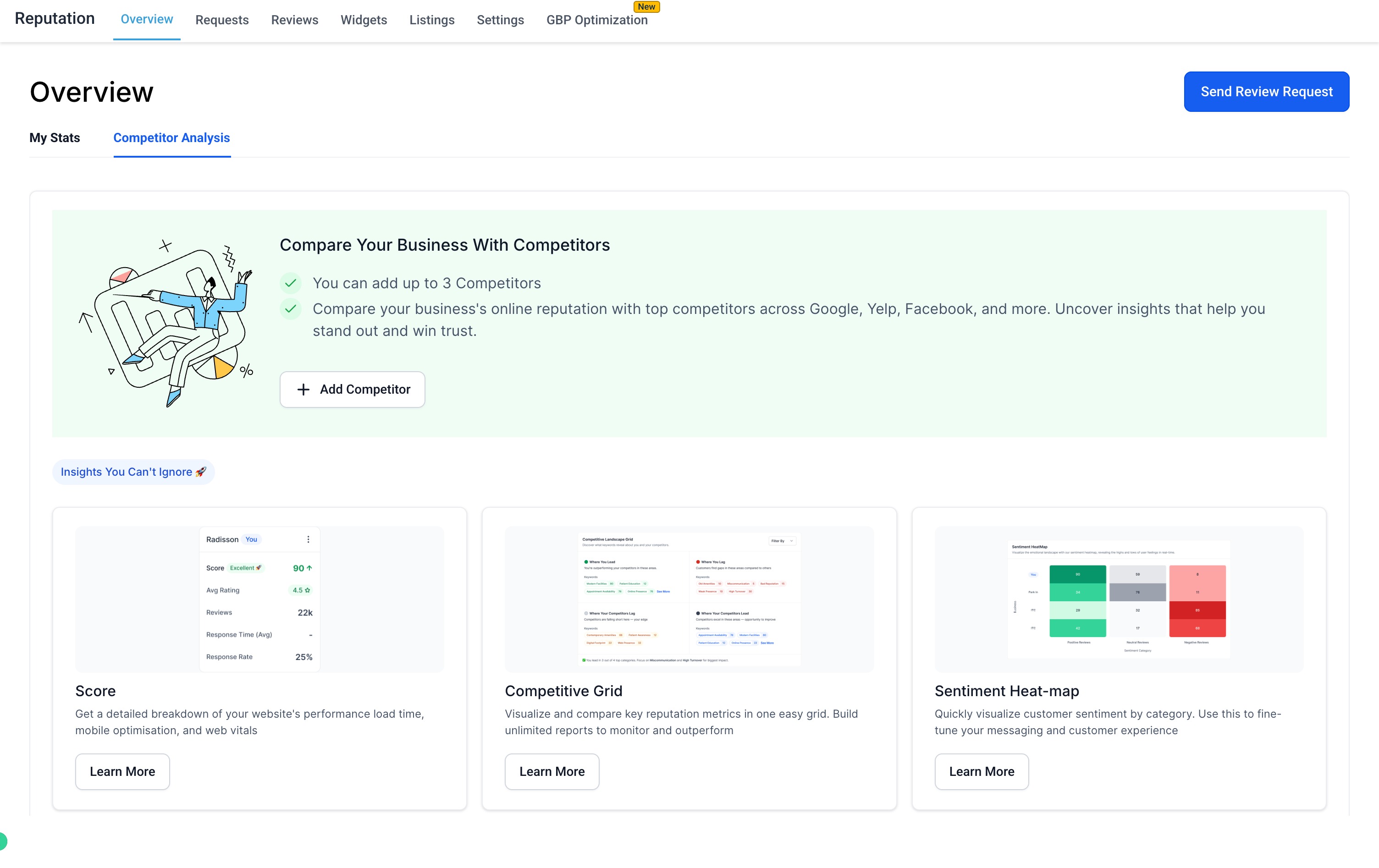
Task: Open the Widgets page
Action: [x=364, y=20]
